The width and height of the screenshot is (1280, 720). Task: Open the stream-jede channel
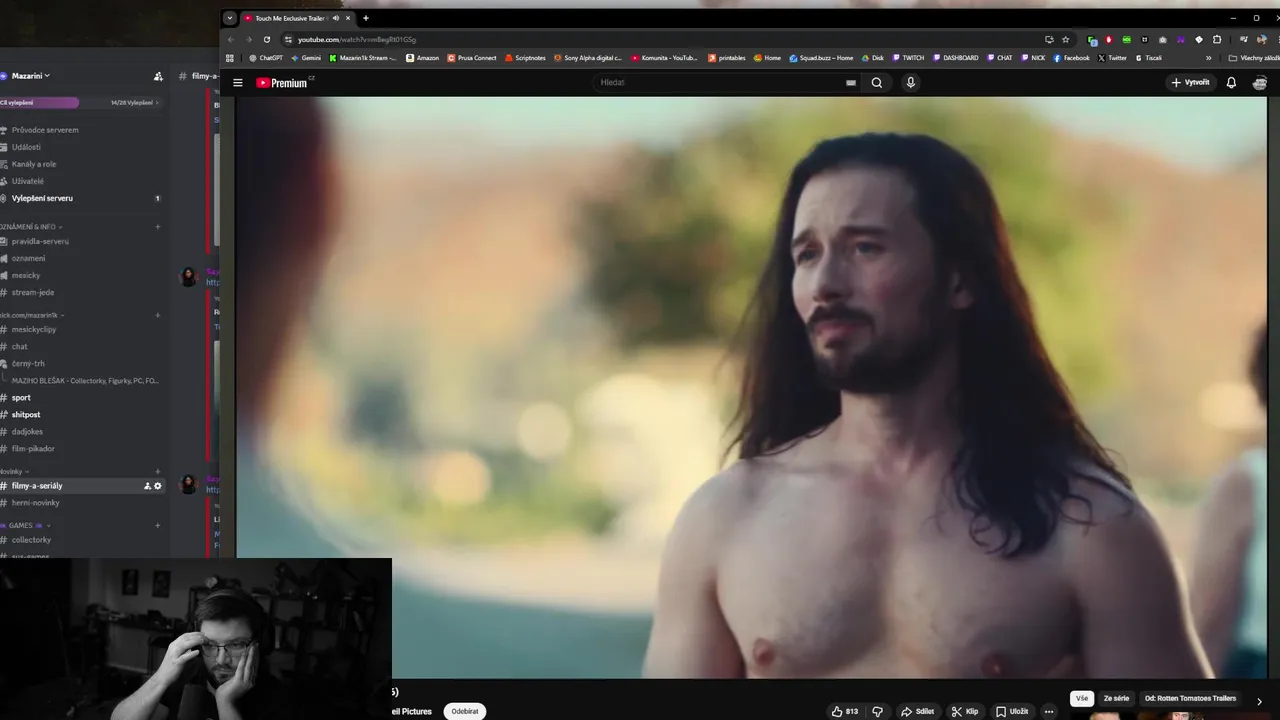pyautogui.click(x=33, y=292)
